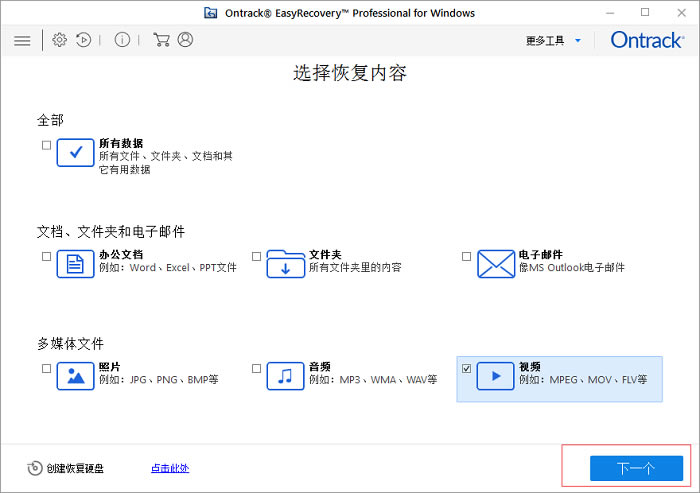Click the 所有文件夹里的内容 description

[355, 267]
